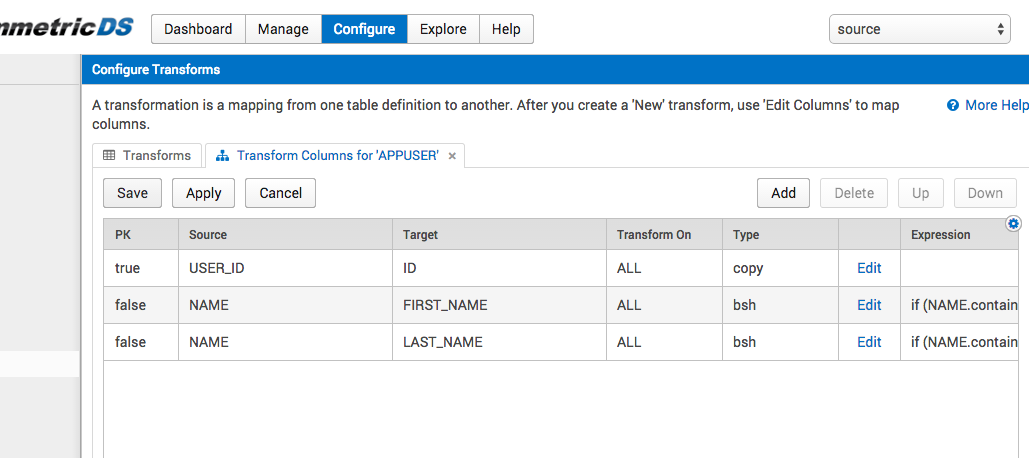This screenshot has width=1029, height=458.
Task: Add a new transform column
Action: (784, 193)
